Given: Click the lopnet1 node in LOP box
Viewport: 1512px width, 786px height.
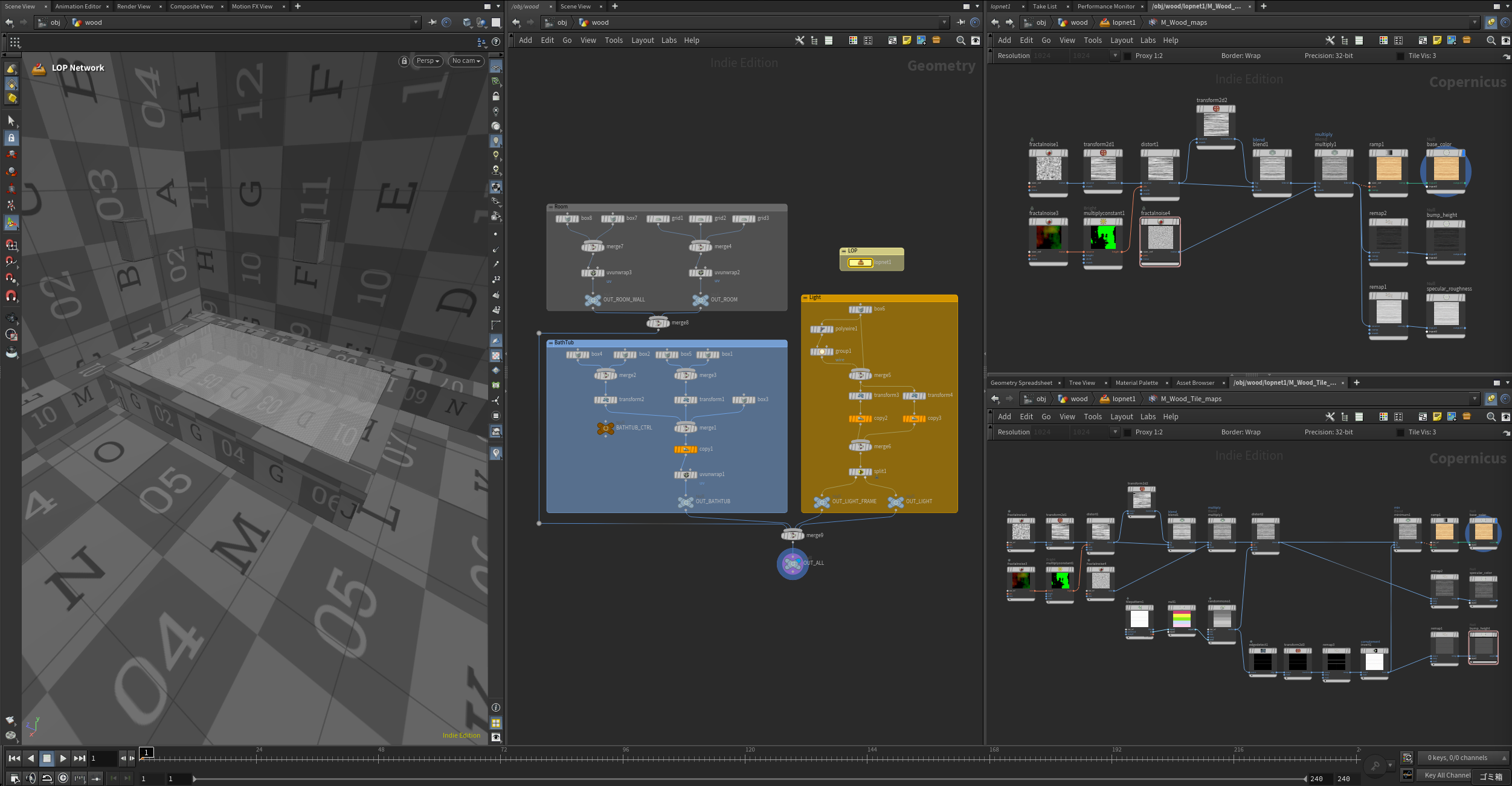Looking at the screenshot, I should [x=860, y=262].
